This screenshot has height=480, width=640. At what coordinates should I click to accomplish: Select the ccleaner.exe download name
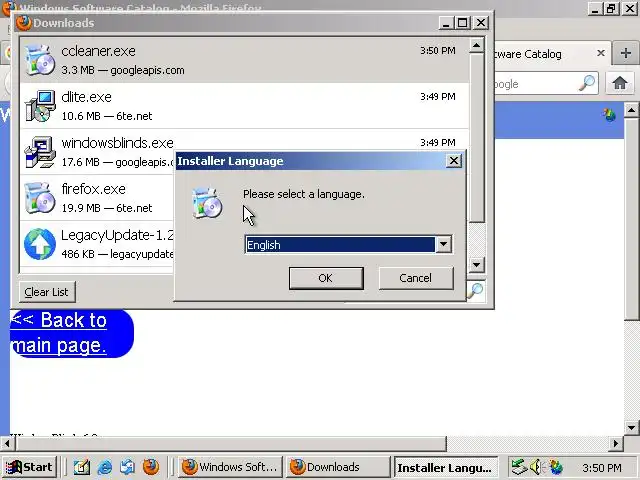[98, 51]
